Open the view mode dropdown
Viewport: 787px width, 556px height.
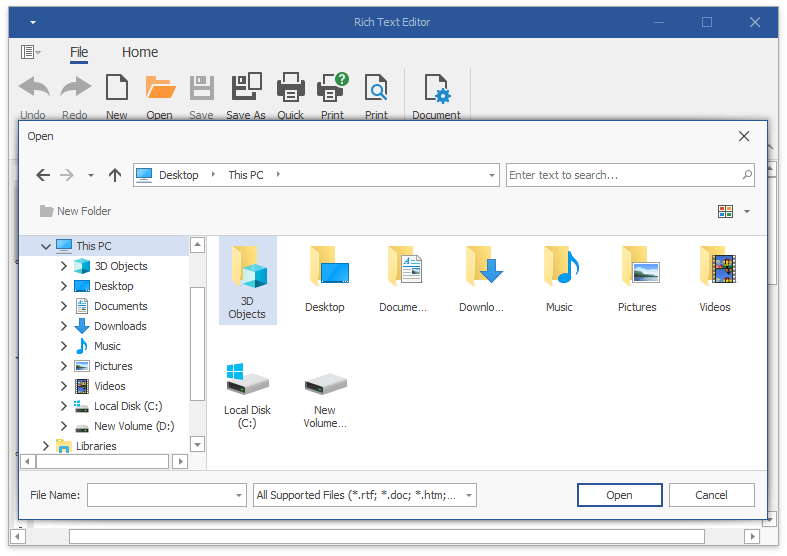pyautogui.click(x=746, y=212)
